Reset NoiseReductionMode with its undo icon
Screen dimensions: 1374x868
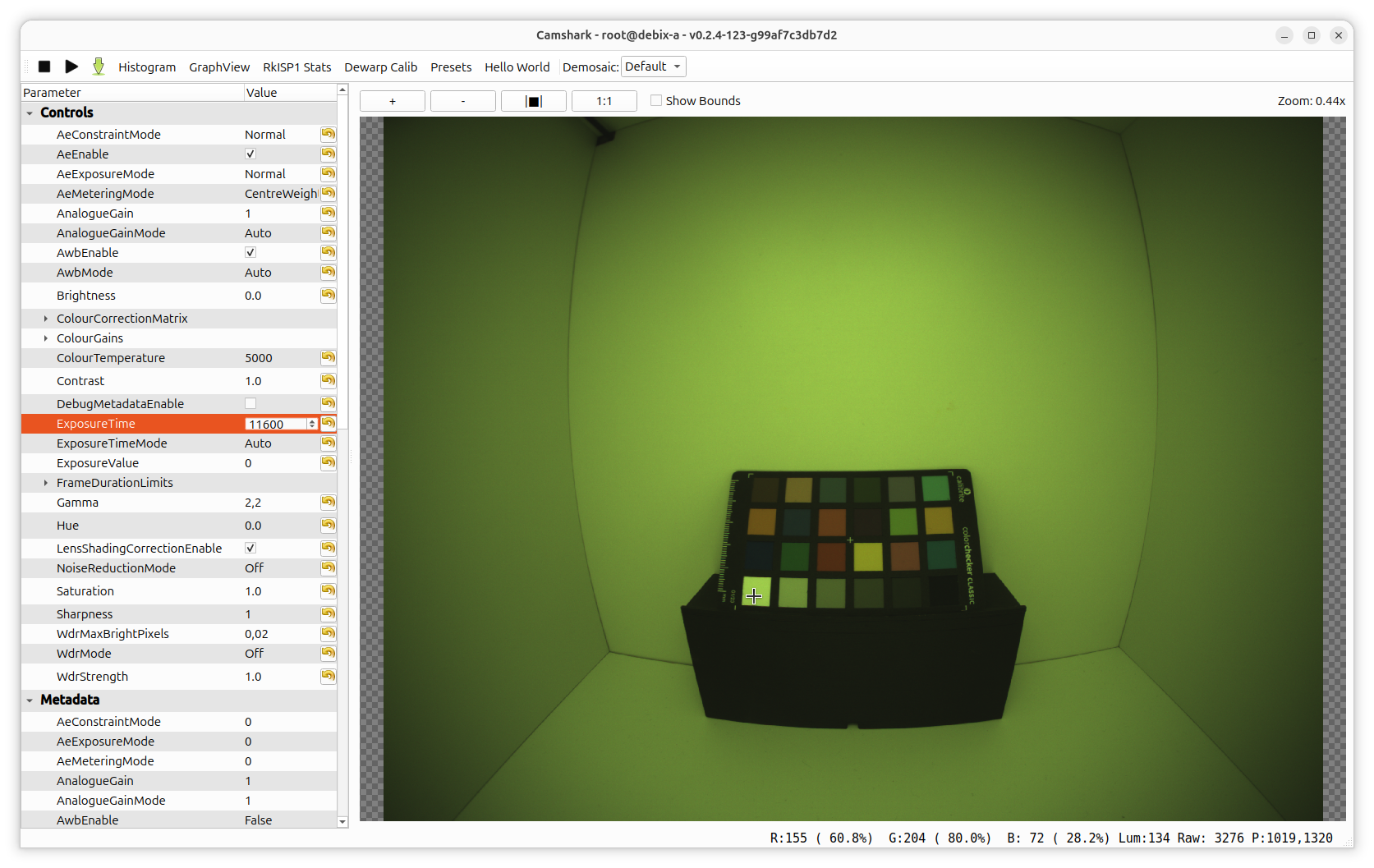(x=329, y=567)
